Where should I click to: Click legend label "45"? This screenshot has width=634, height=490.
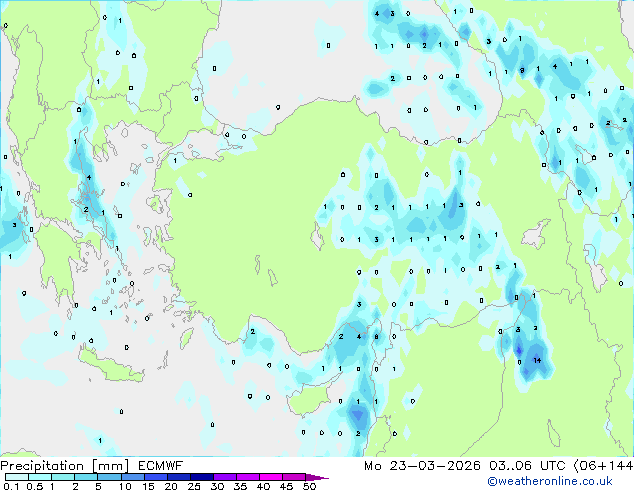286,486
